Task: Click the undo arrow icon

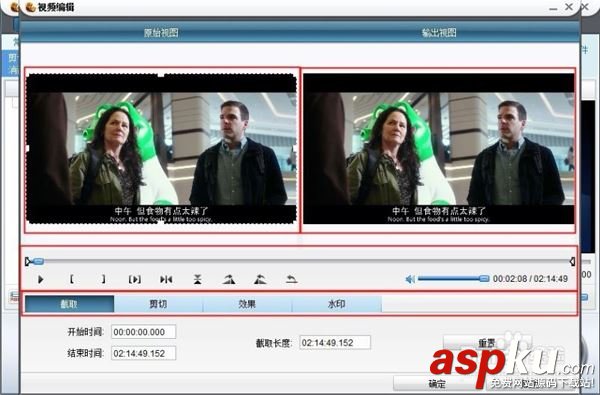Action: point(292,279)
